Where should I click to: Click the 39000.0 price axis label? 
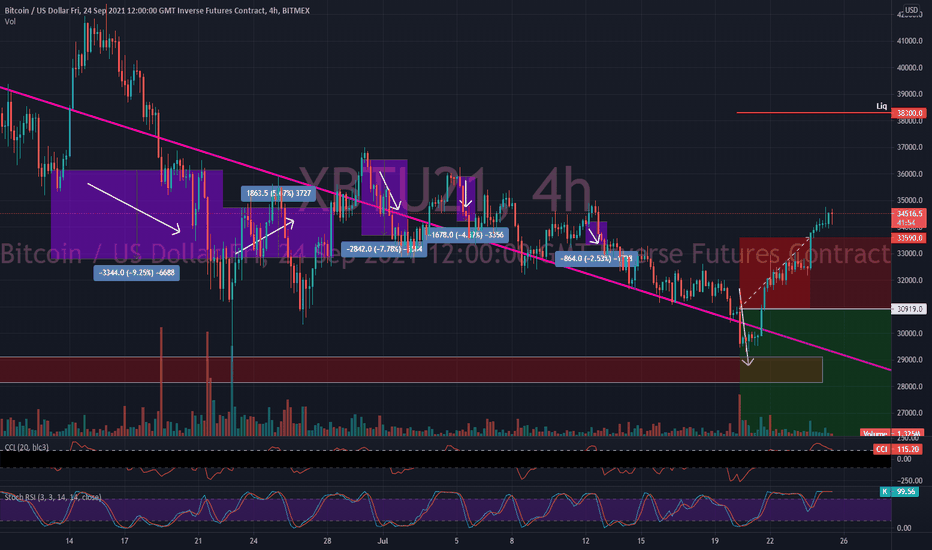(909, 94)
